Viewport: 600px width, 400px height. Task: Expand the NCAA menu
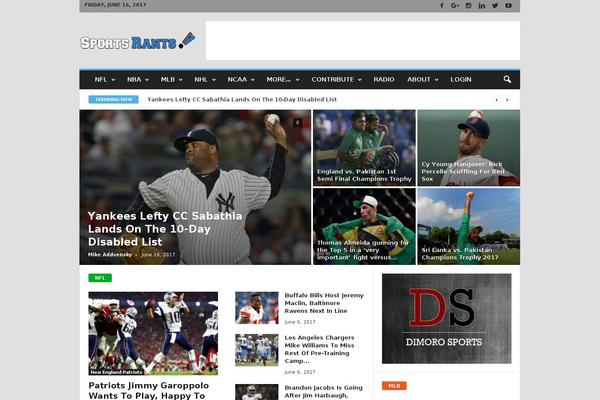click(x=241, y=80)
